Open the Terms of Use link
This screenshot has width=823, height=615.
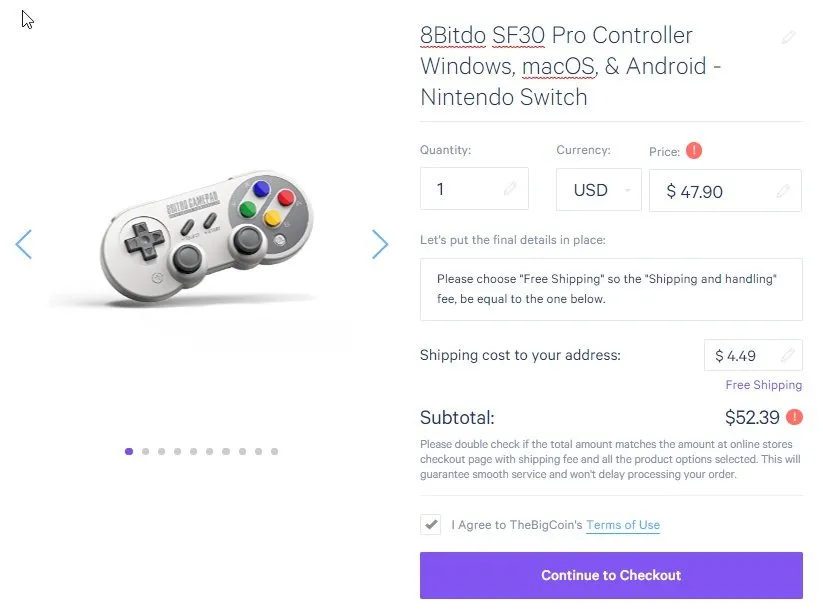pos(622,525)
